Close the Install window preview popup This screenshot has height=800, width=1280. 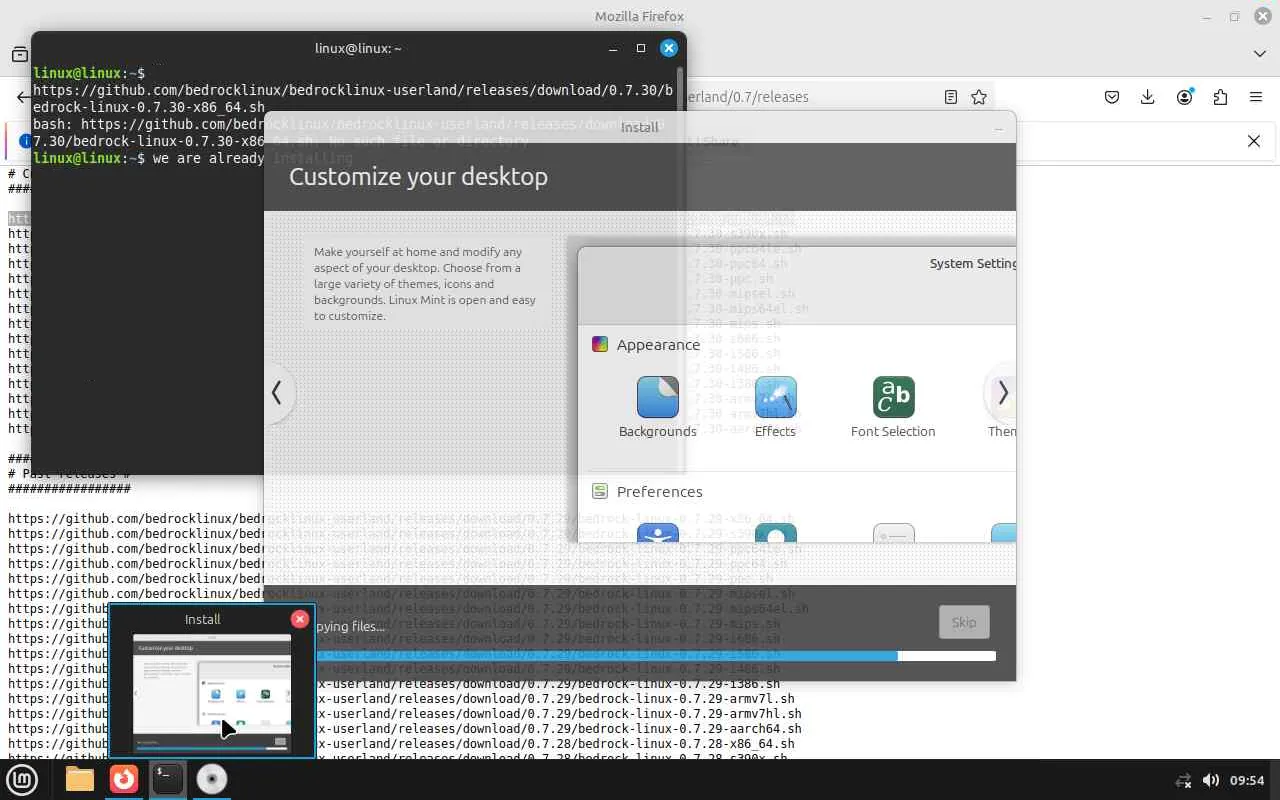pyautogui.click(x=299, y=619)
